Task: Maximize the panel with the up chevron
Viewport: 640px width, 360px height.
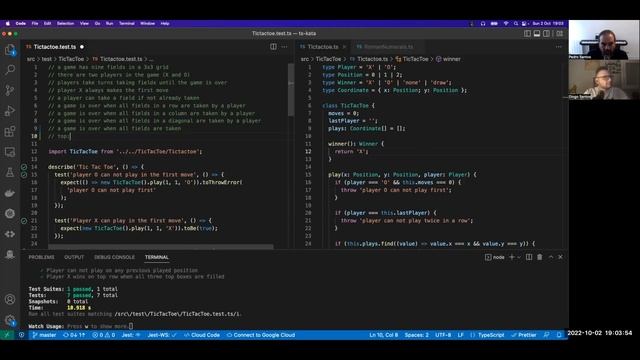Action: [551, 257]
